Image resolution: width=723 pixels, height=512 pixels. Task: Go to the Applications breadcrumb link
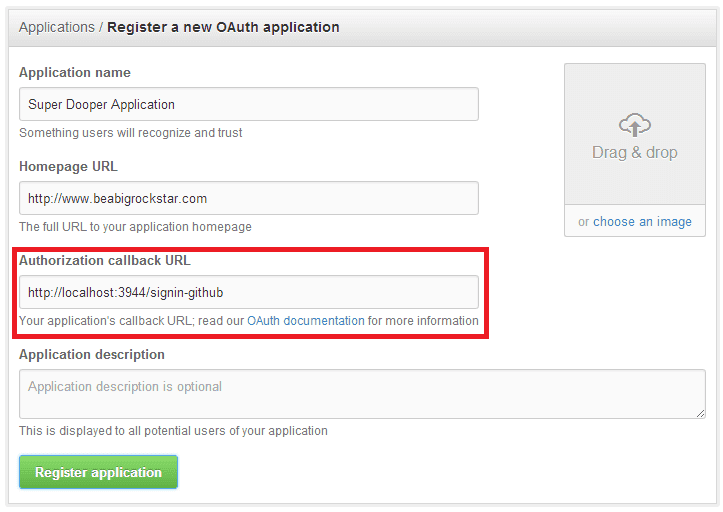pos(56,27)
